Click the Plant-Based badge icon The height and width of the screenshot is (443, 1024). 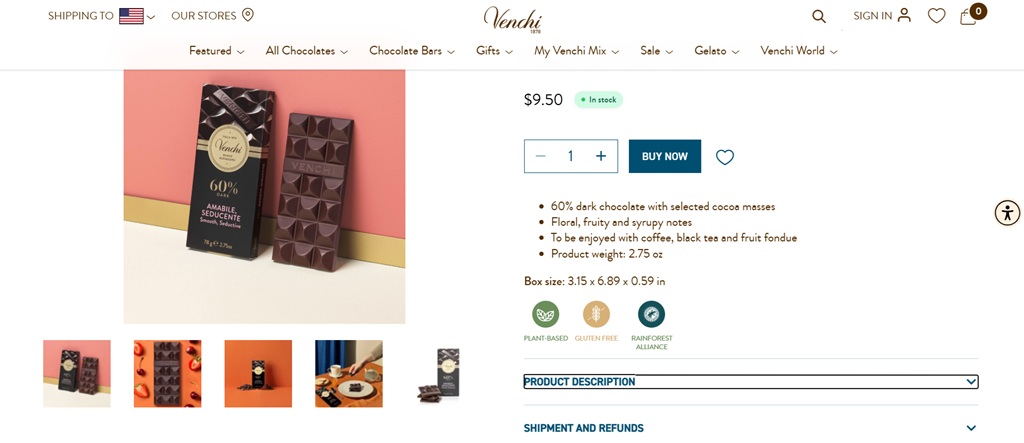pyautogui.click(x=546, y=314)
